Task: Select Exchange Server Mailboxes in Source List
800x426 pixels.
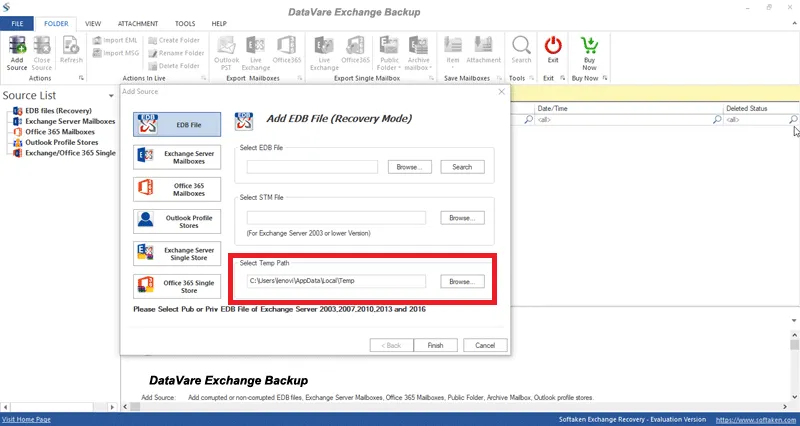Action: pos(70,121)
